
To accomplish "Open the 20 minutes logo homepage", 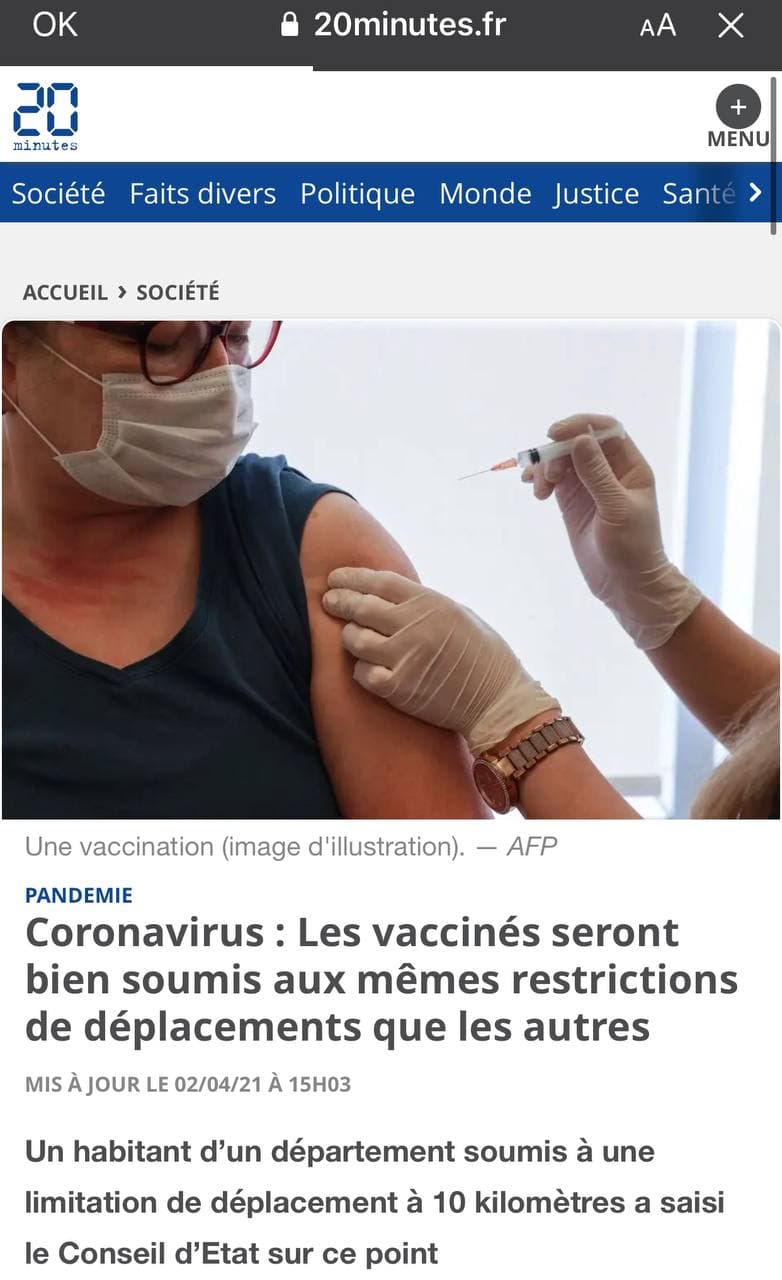I will 45,117.
